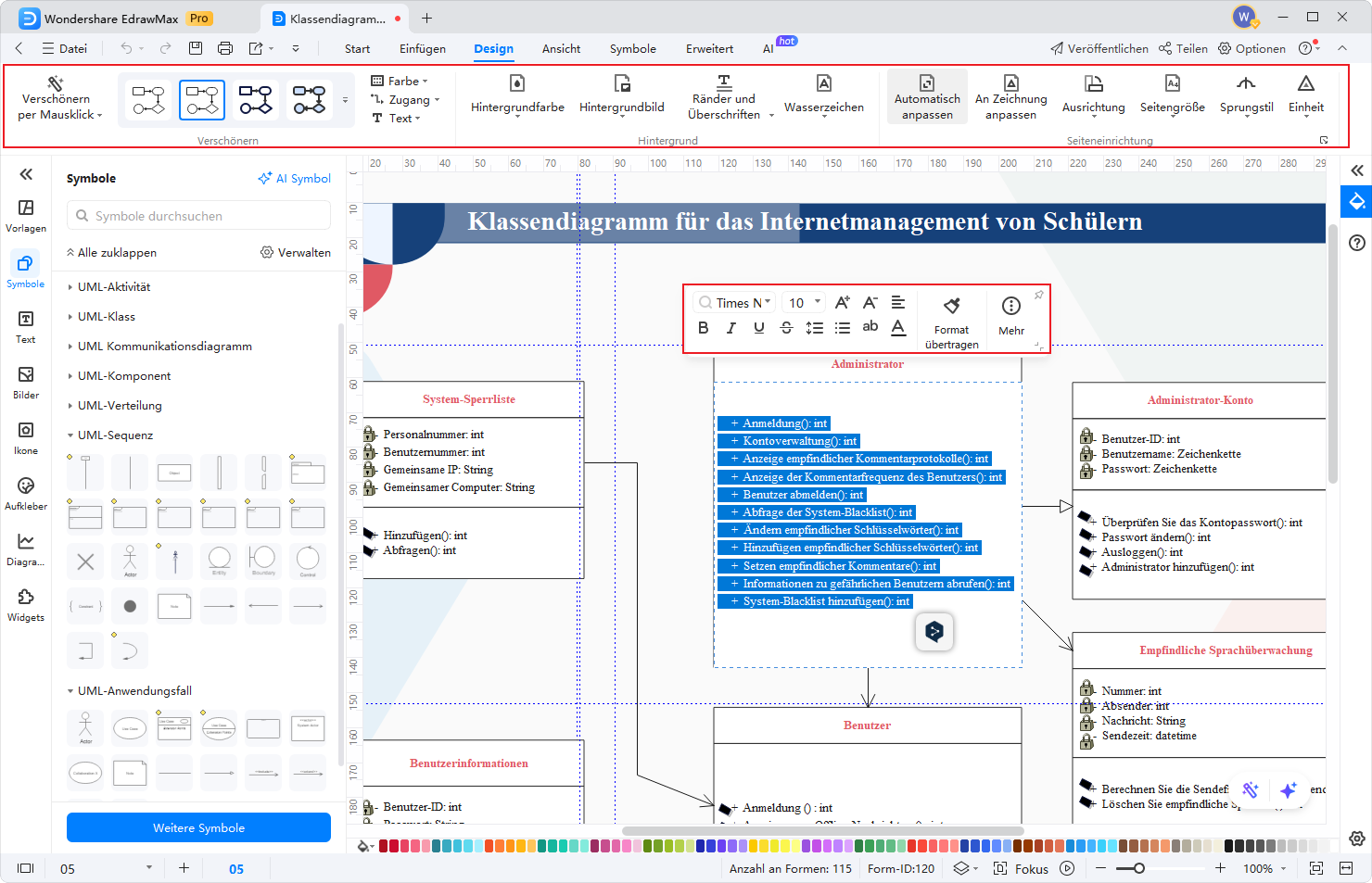The image size is (1372, 883).
Task: Click the Wasserzeichen icon
Action: [x=824, y=83]
